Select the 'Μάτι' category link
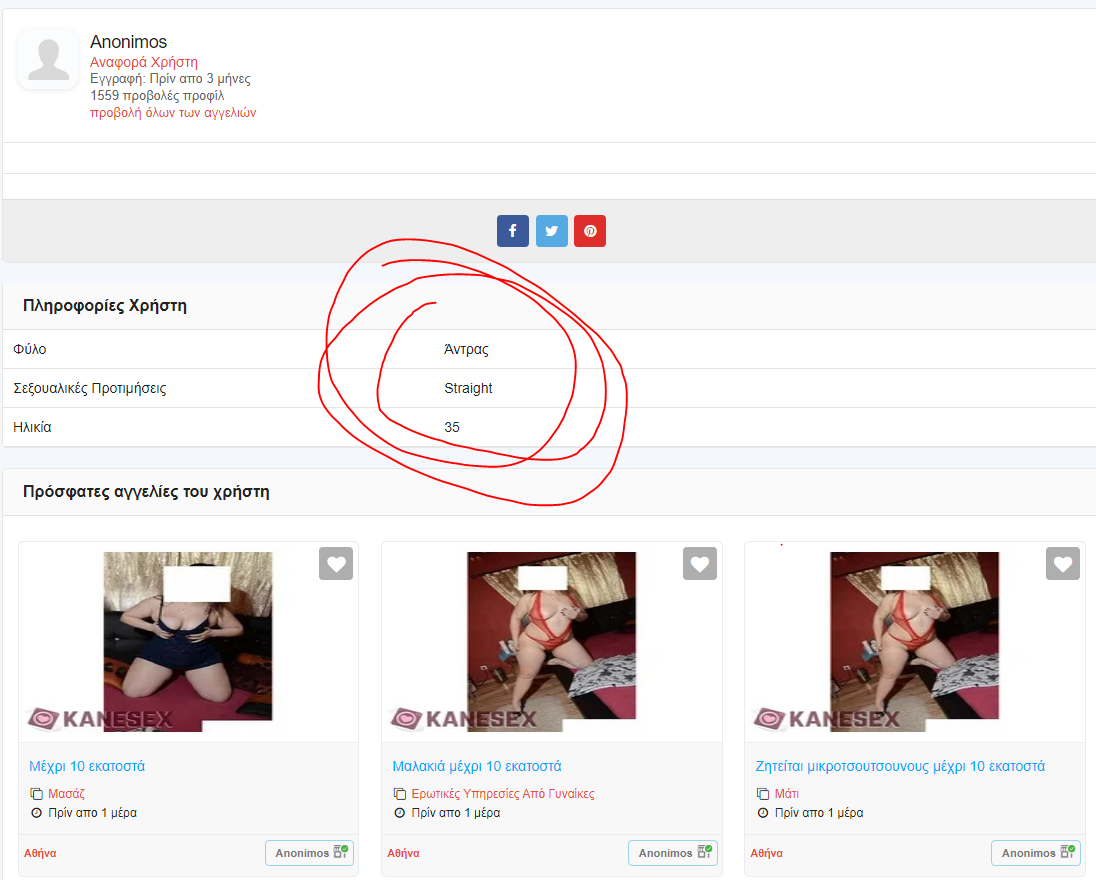Image resolution: width=1096 pixels, height=880 pixels. tap(786, 794)
